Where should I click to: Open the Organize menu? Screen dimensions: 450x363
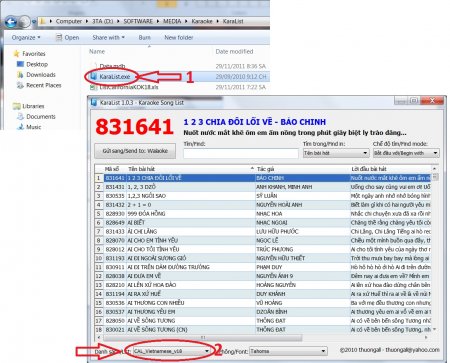click(x=26, y=38)
